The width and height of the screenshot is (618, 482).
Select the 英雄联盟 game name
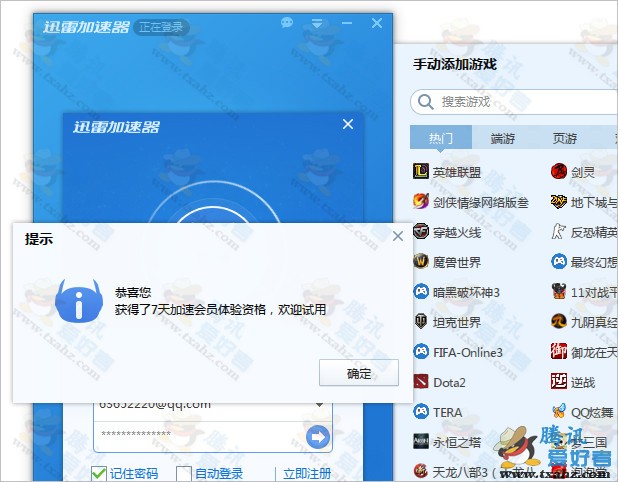(456, 172)
